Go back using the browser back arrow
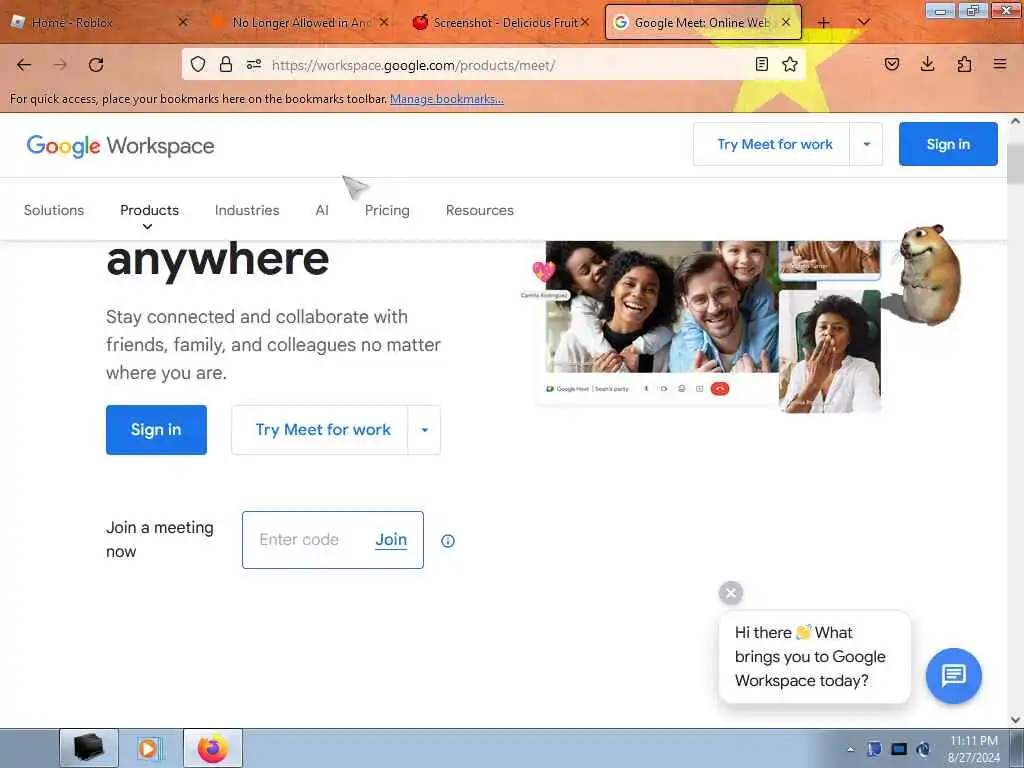Viewport: 1024px width, 768px height. click(24, 65)
